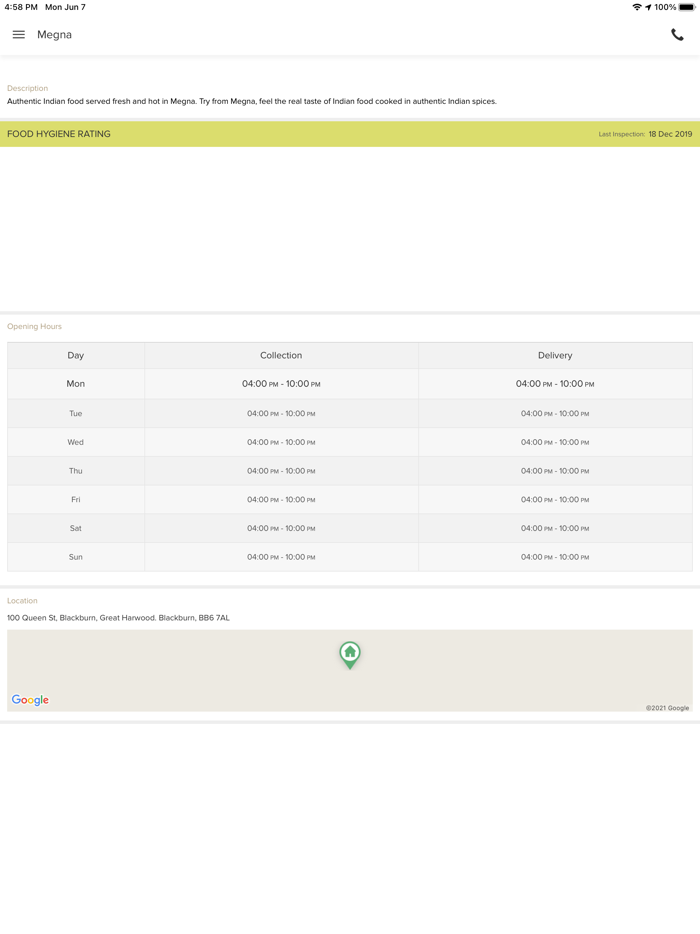Open the Google logo on map
This screenshot has width=700, height=934.
(30, 700)
